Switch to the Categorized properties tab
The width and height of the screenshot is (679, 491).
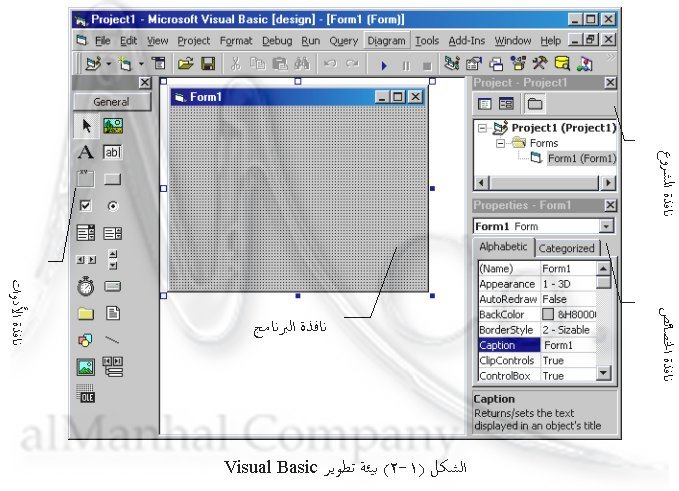coord(566,249)
